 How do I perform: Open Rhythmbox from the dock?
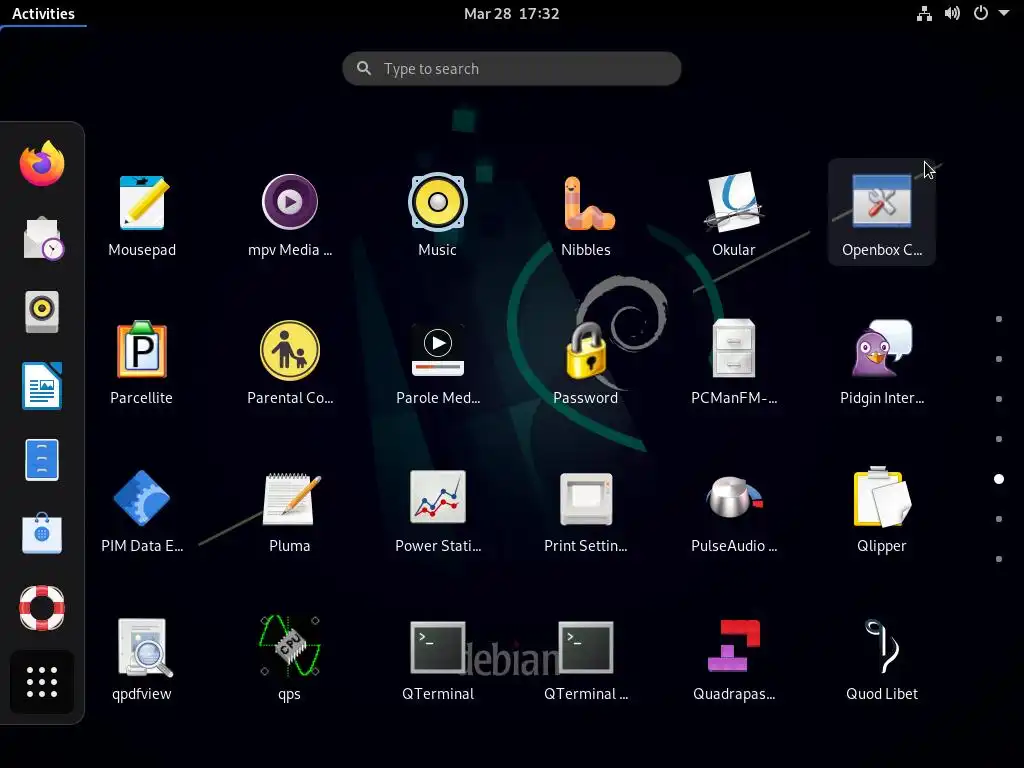pos(42,312)
